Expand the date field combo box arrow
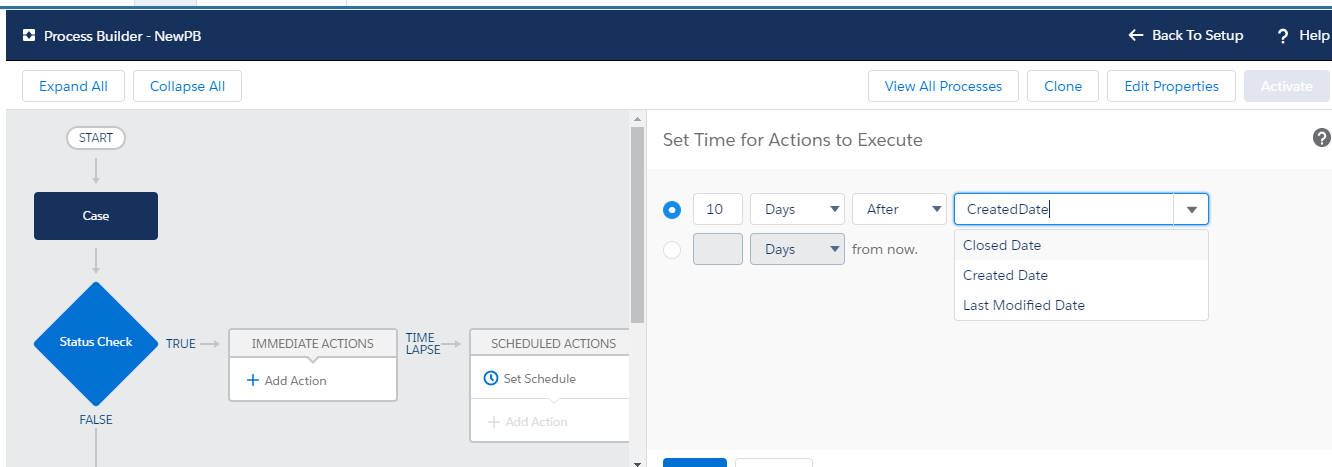 tap(1191, 210)
